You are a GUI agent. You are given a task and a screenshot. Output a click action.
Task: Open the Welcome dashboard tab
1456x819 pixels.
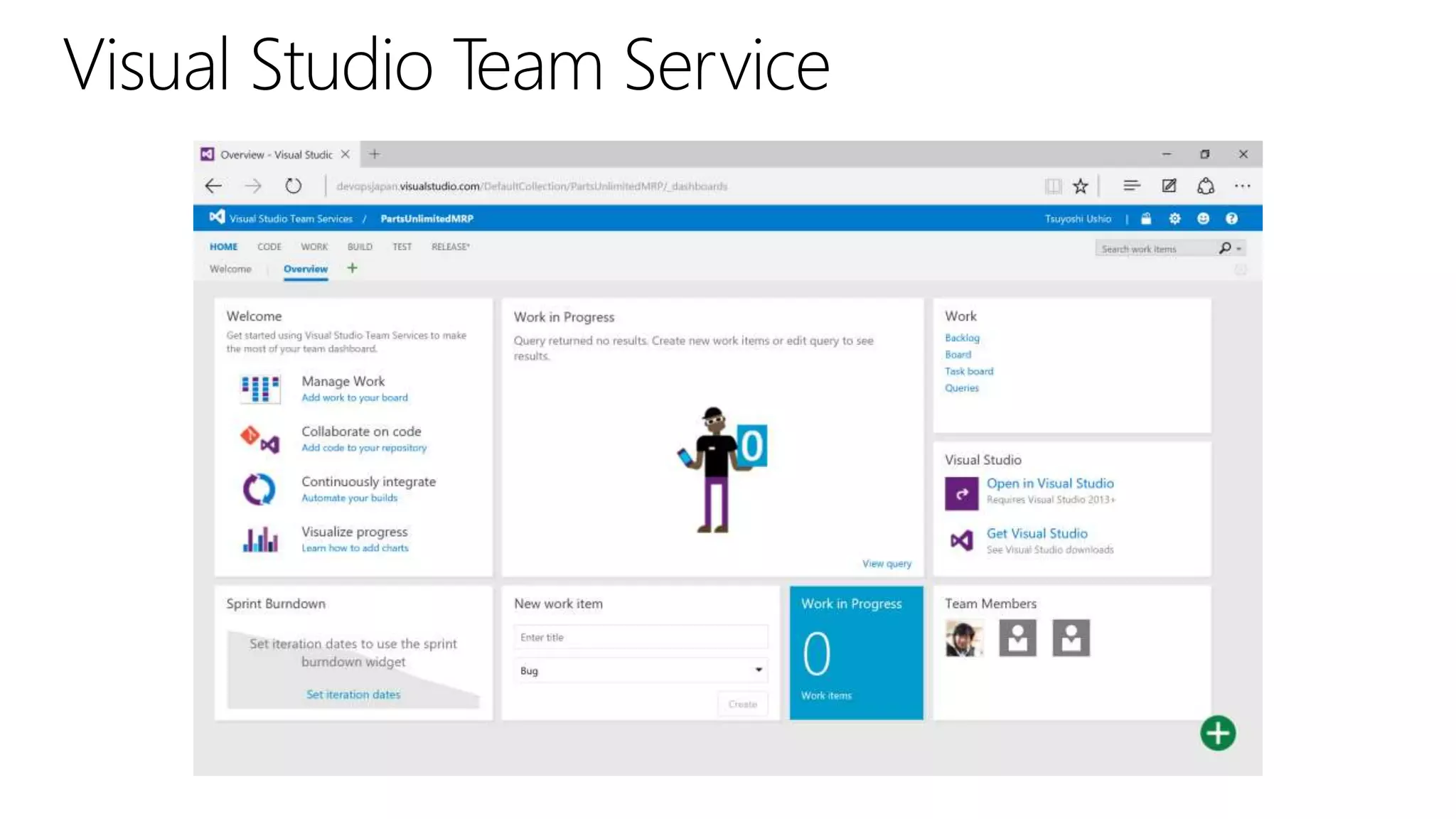(230, 269)
